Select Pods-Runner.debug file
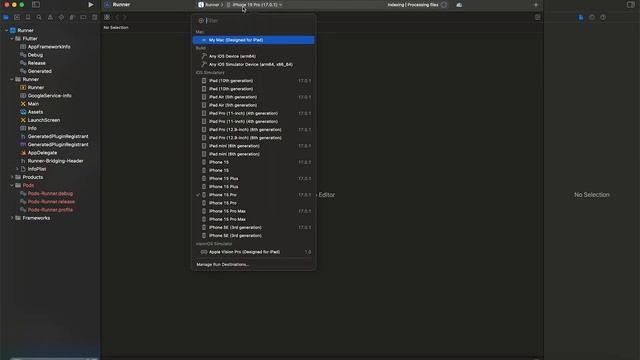The height and width of the screenshot is (360, 640). (x=50, y=193)
